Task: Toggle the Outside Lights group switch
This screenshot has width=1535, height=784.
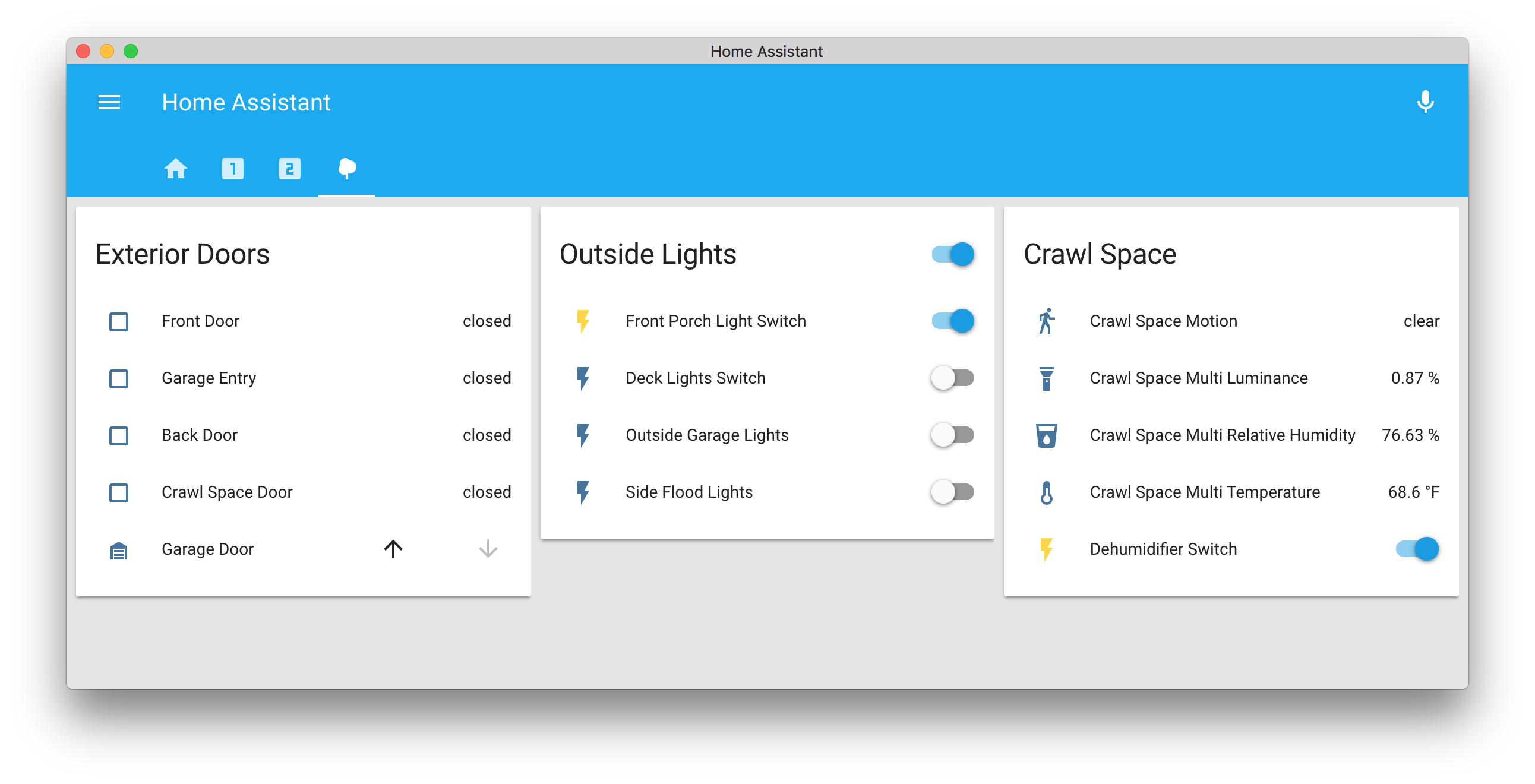Action: [x=953, y=254]
